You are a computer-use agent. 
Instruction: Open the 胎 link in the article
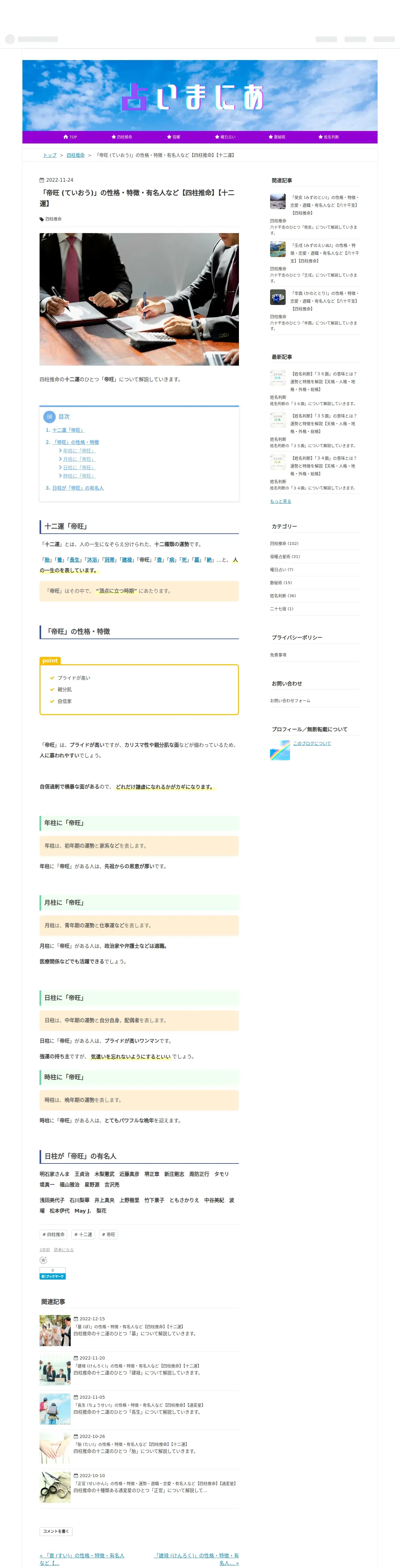pyautogui.click(x=47, y=560)
